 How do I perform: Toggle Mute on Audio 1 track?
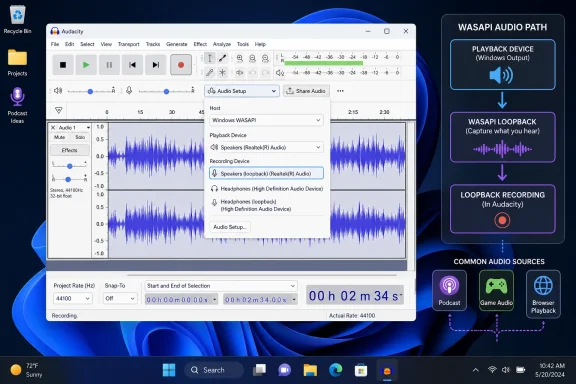[x=60, y=137]
